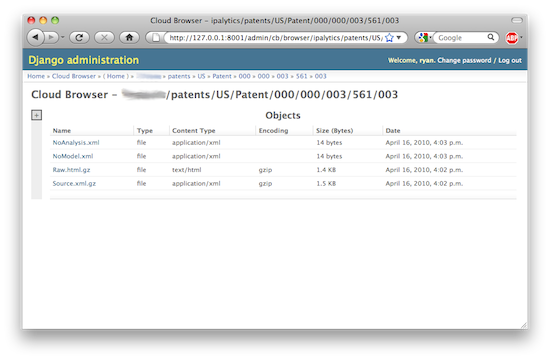The height and width of the screenshot is (360, 550).
Task: Select the 1.4 KB size cell
Action: [x=326, y=170]
